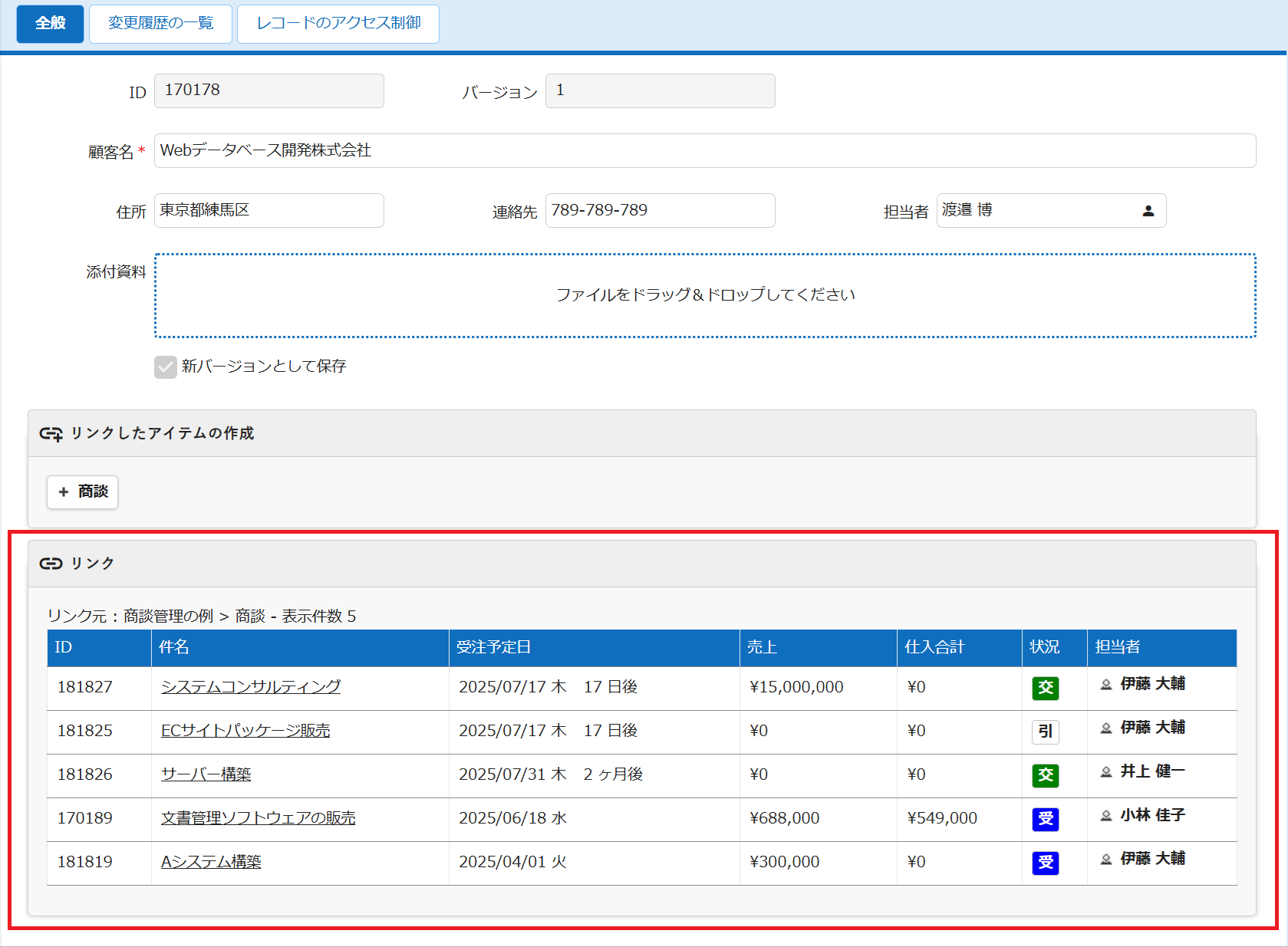Click the person icon in 担当者 field
1288x947 pixels.
pyautogui.click(x=1148, y=211)
